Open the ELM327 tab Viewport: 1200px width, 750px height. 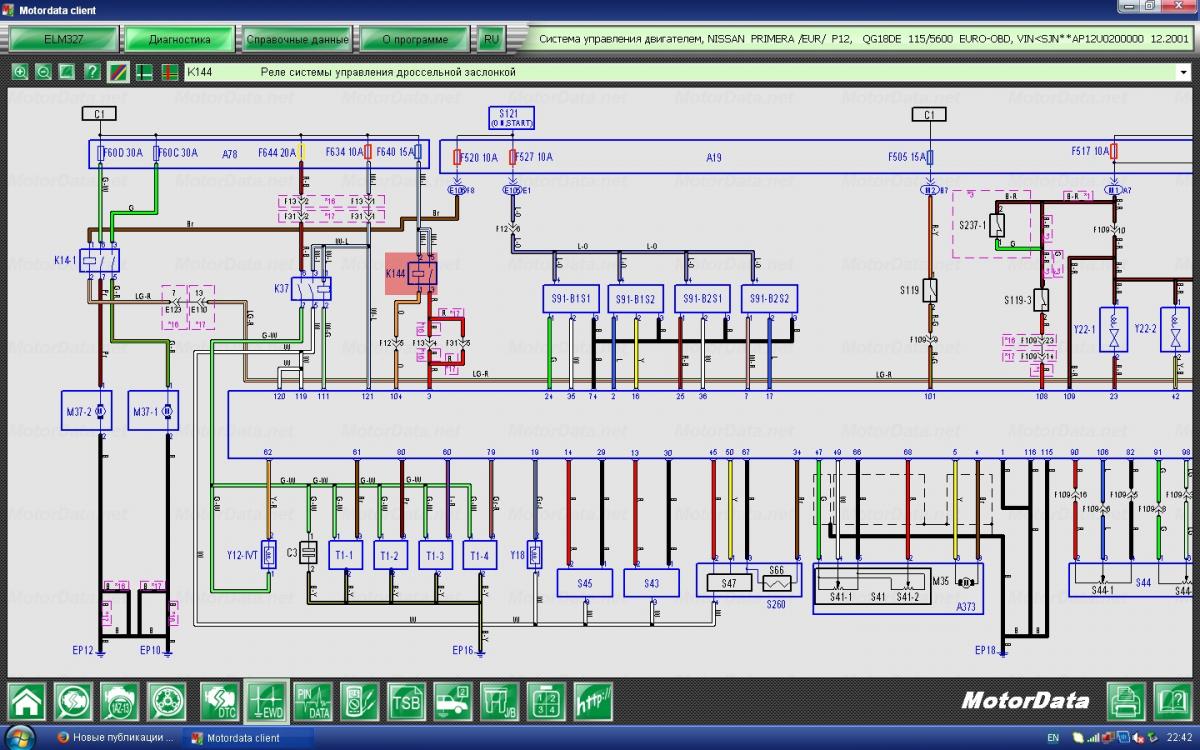62,40
